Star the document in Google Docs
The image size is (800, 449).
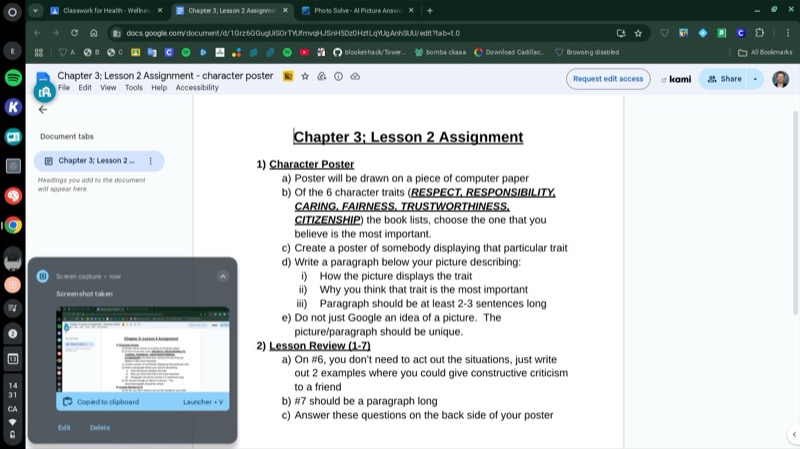[x=305, y=76]
